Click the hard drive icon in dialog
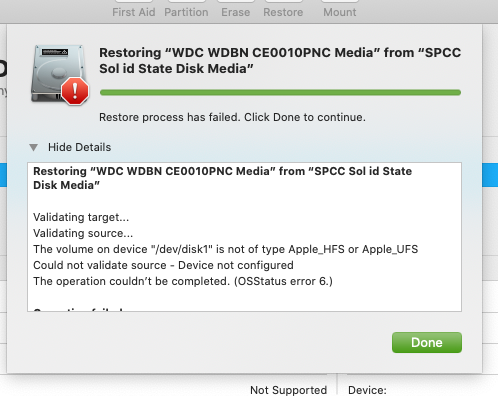The image size is (498, 397). tap(58, 73)
